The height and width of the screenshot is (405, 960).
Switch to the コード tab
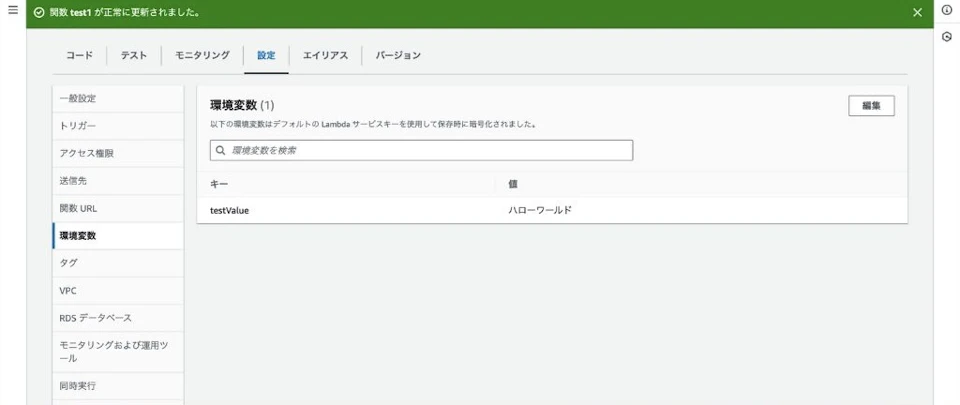pos(80,55)
